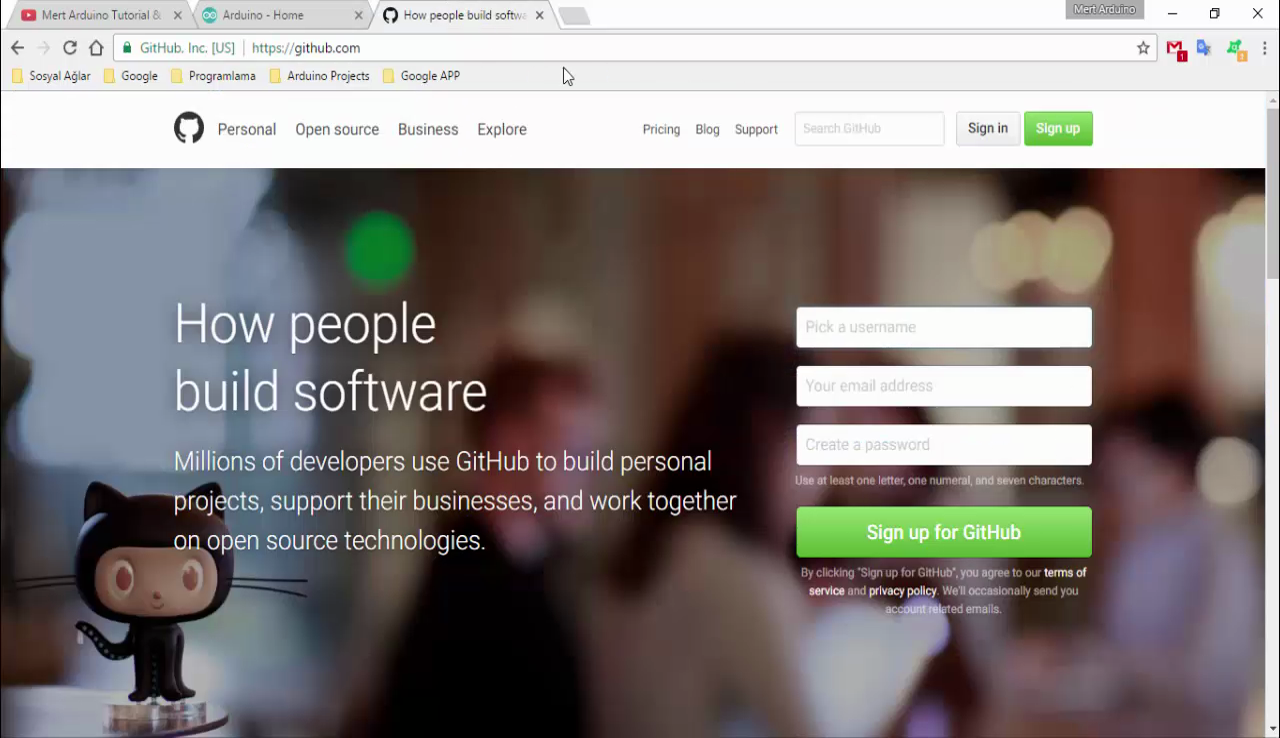This screenshot has width=1280, height=738.
Task: Click the Sign up for GitHub button
Action: tap(944, 532)
